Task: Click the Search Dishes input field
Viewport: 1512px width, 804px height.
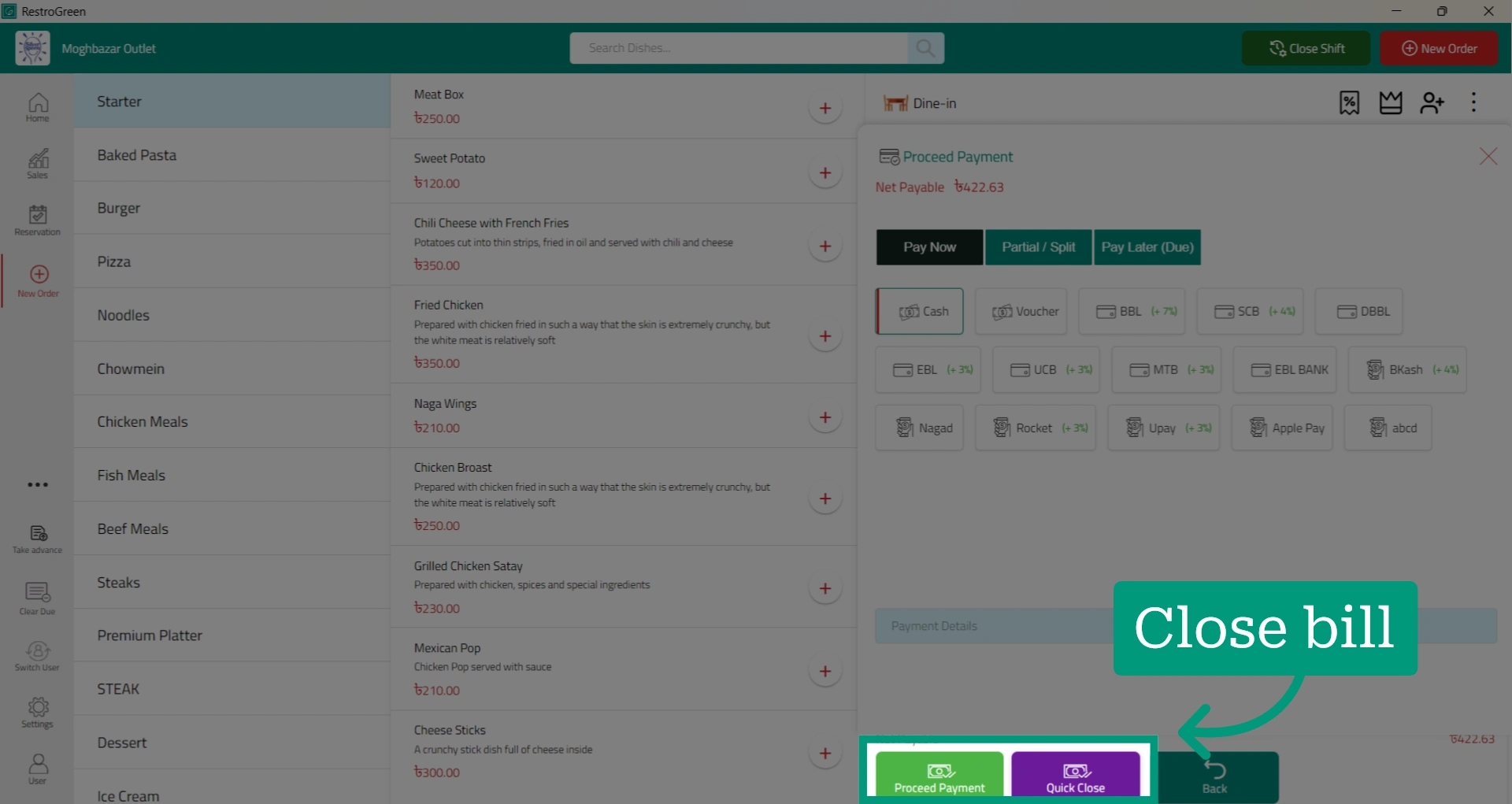Action: 739,48
